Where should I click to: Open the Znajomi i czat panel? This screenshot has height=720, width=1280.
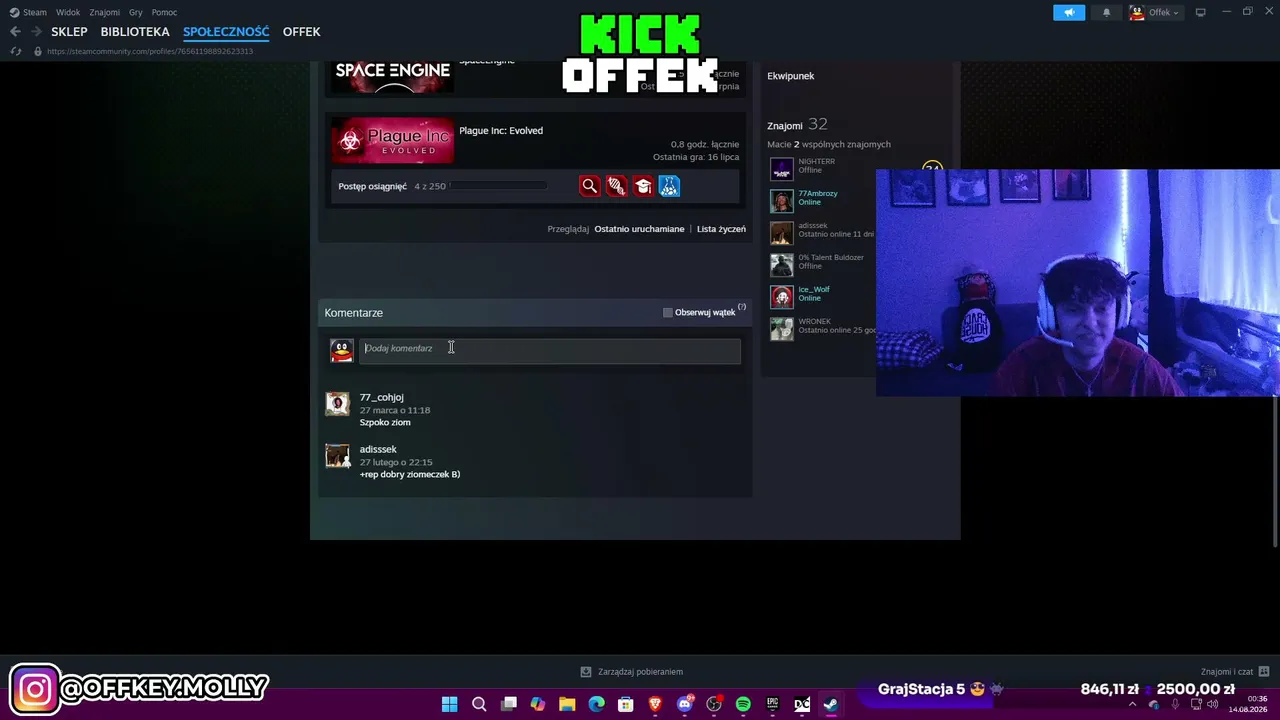pos(1235,672)
